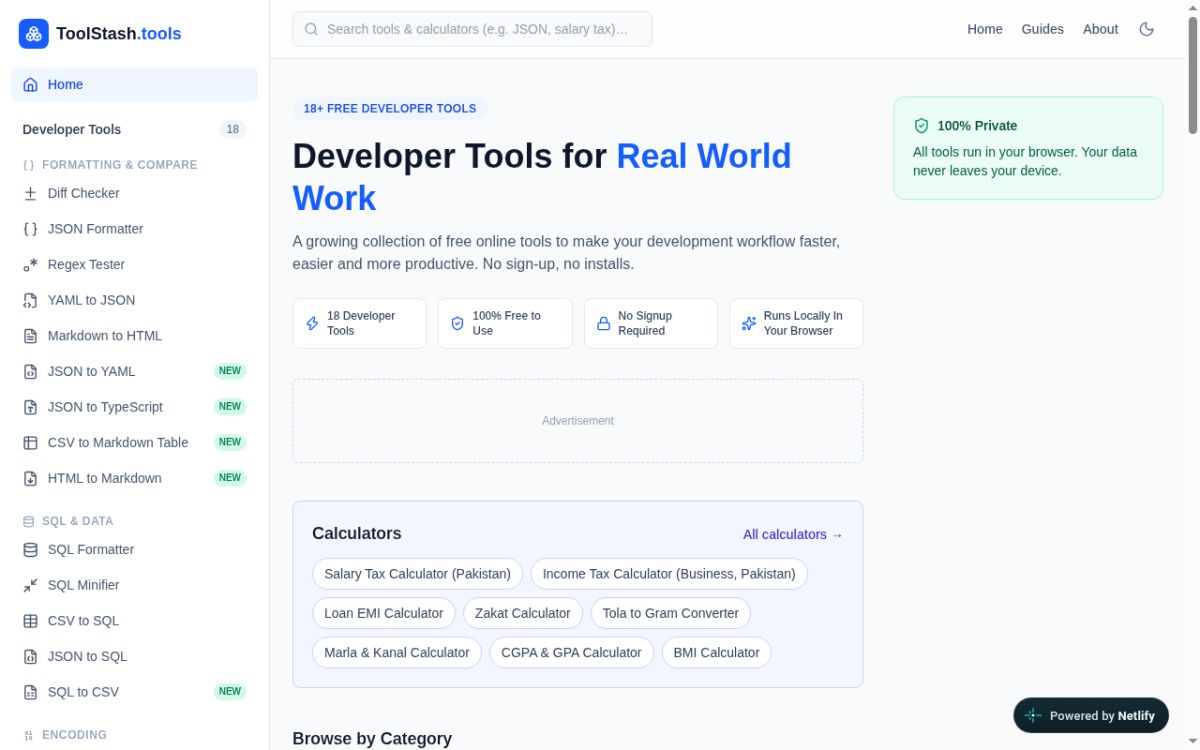The image size is (1200, 750).
Task: Open the SQL Formatter tool
Action: 134,550
